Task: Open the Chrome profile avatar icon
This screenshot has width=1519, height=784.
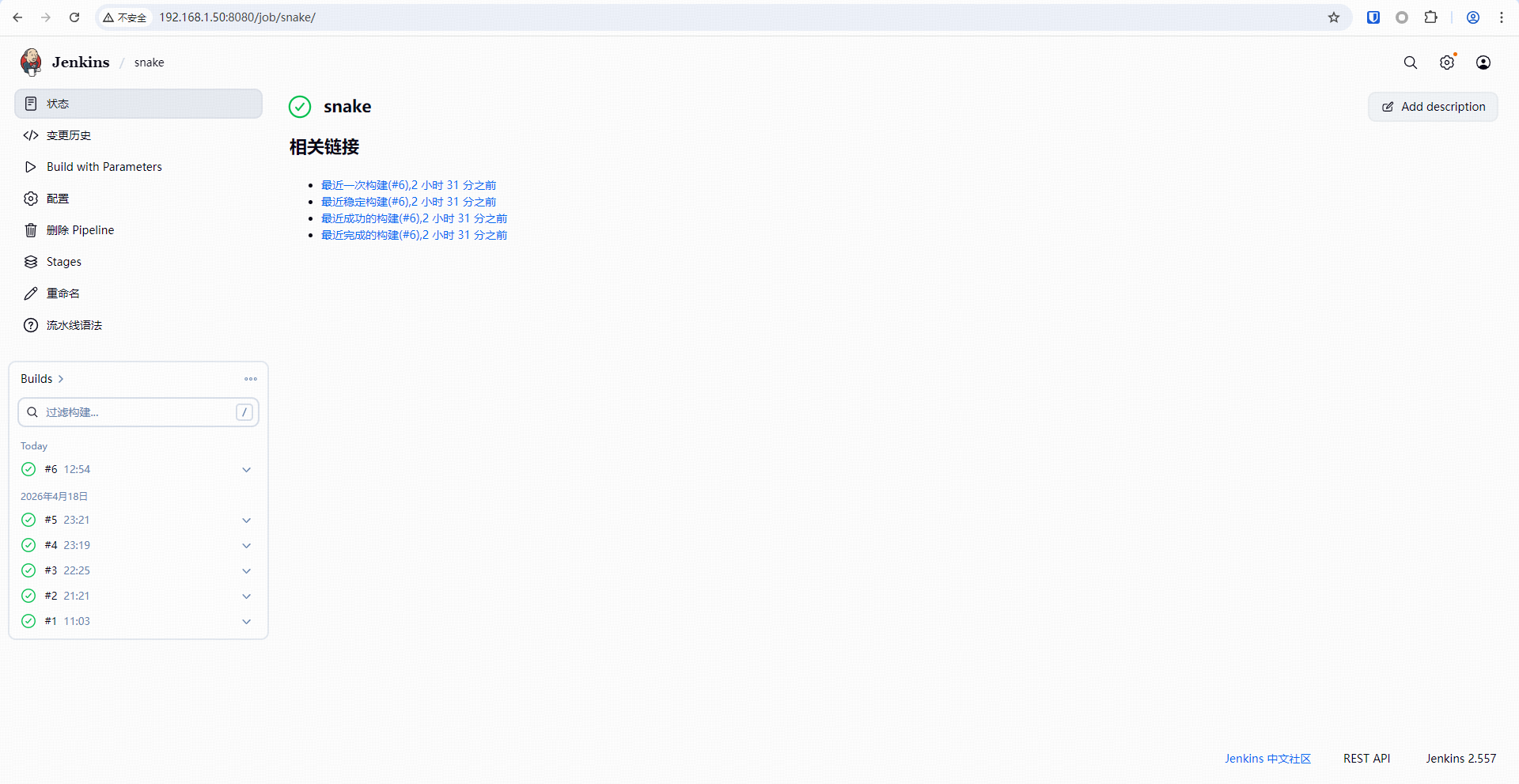Action: (1473, 17)
